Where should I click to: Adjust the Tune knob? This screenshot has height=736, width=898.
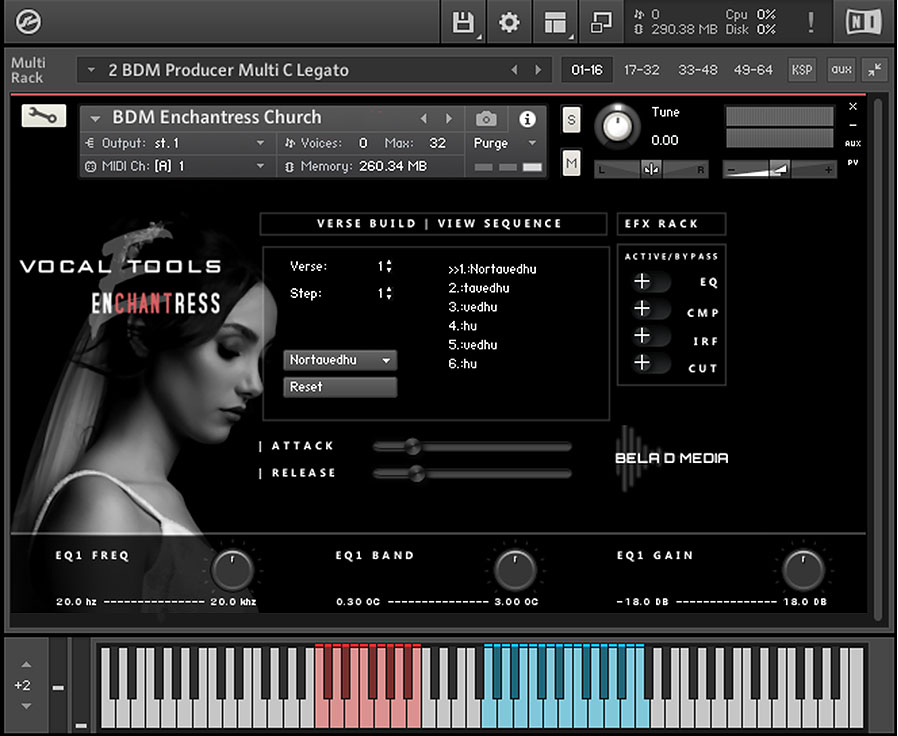click(617, 126)
